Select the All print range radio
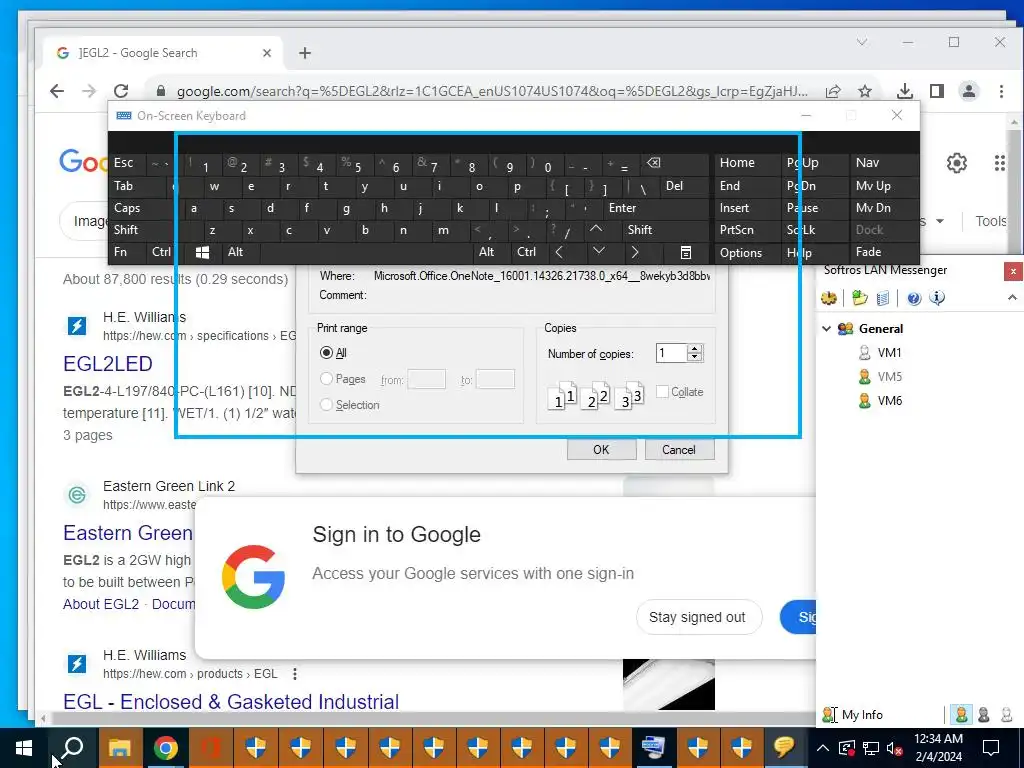 pyautogui.click(x=326, y=353)
